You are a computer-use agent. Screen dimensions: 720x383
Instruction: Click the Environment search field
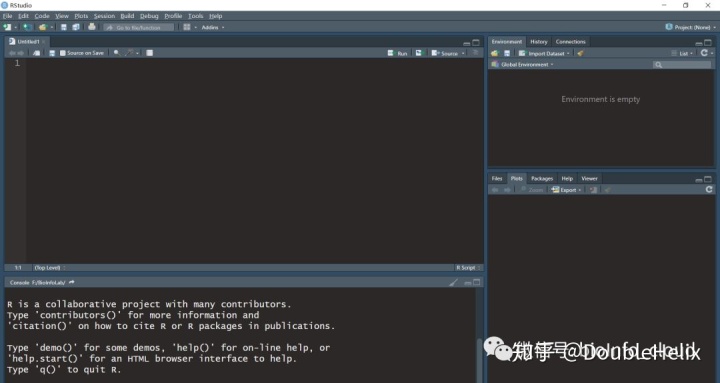coord(682,65)
